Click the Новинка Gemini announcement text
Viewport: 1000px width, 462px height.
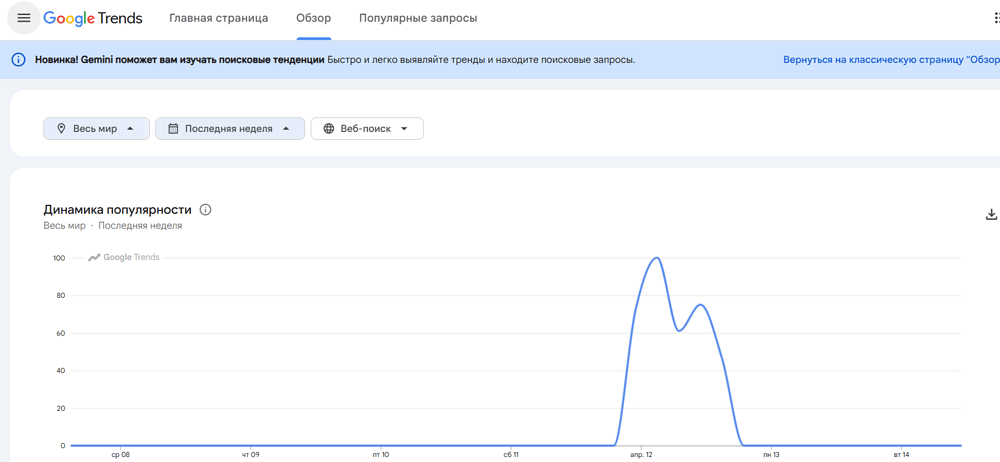tap(180, 60)
